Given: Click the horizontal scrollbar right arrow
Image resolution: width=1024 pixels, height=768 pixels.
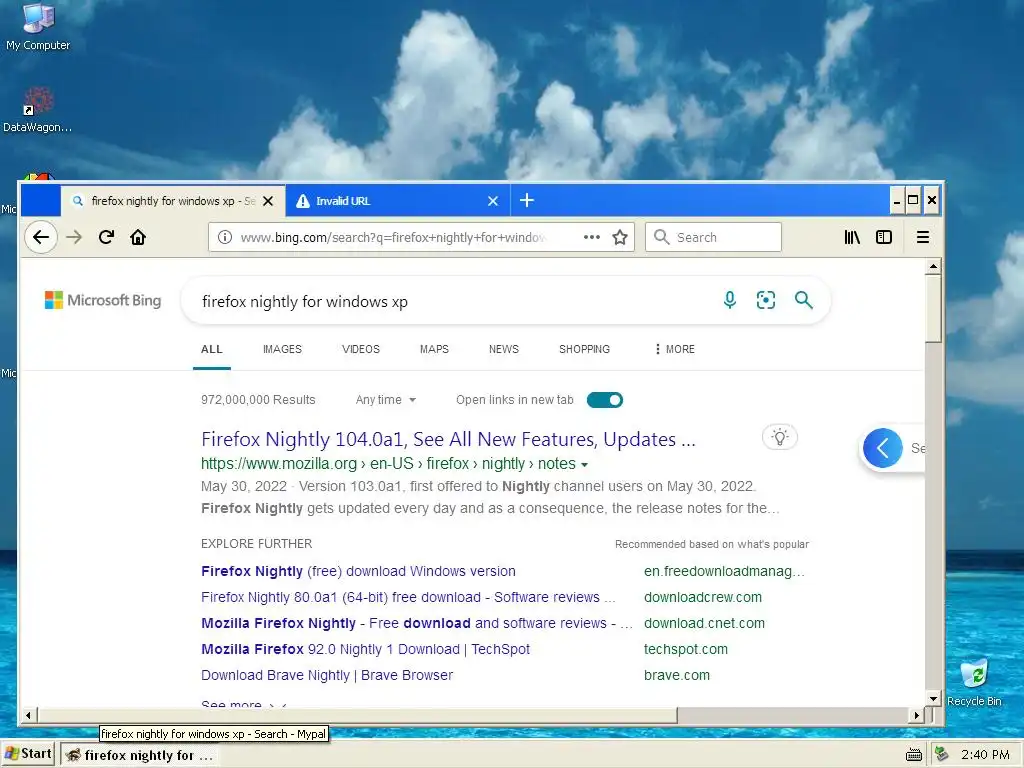Looking at the screenshot, I should tap(917, 715).
